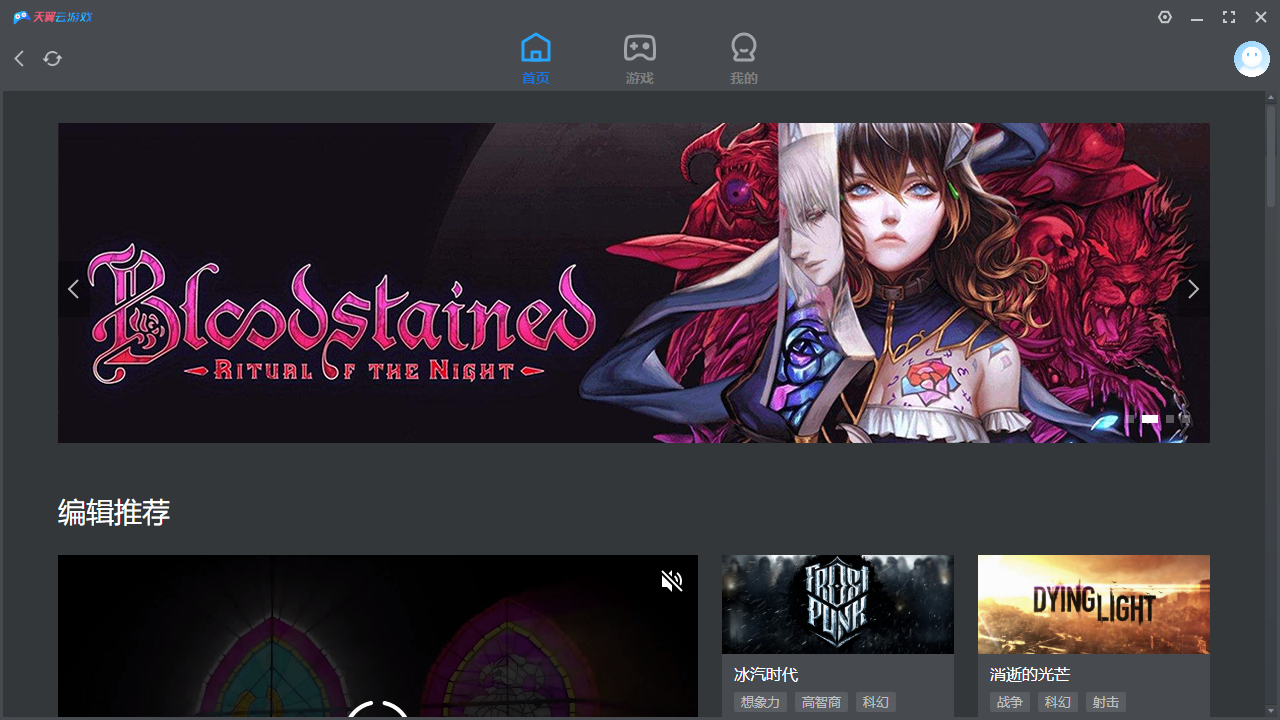The height and width of the screenshot is (720, 1280).
Task: Open settings gear in title bar
Action: click(1165, 17)
